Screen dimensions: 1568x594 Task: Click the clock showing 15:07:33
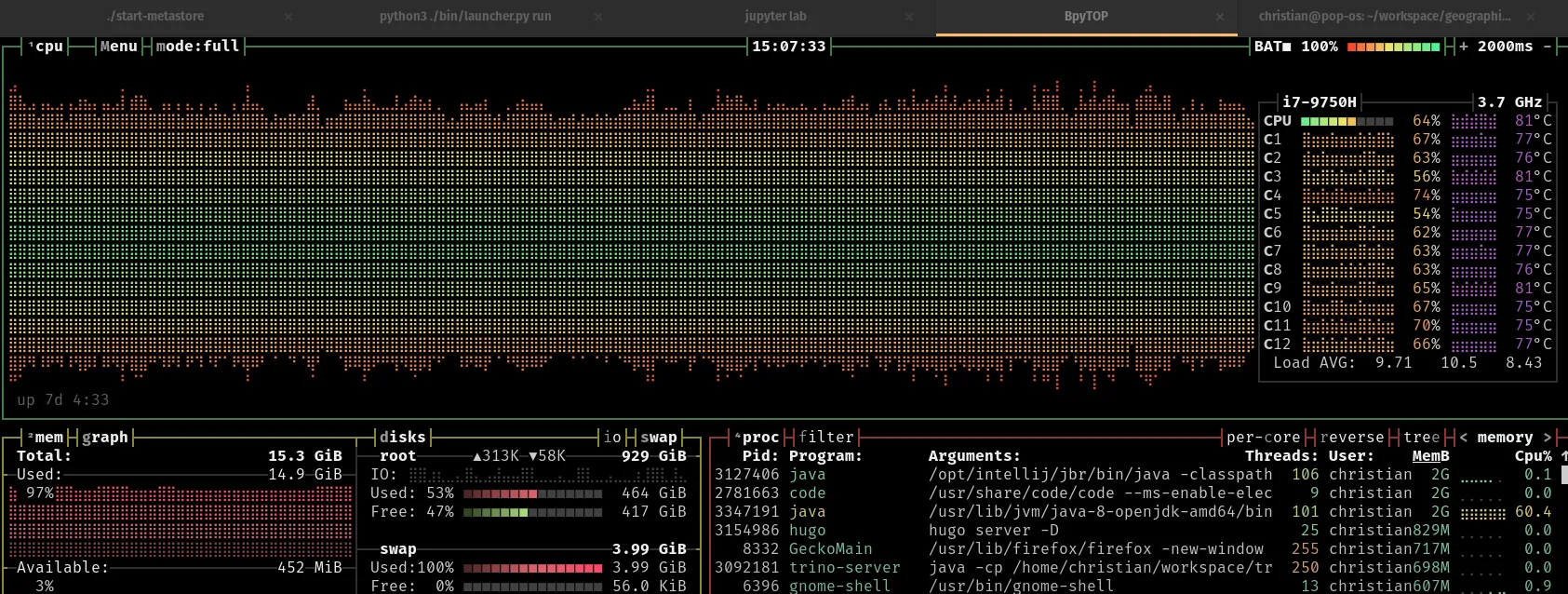(x=788, y=47)
